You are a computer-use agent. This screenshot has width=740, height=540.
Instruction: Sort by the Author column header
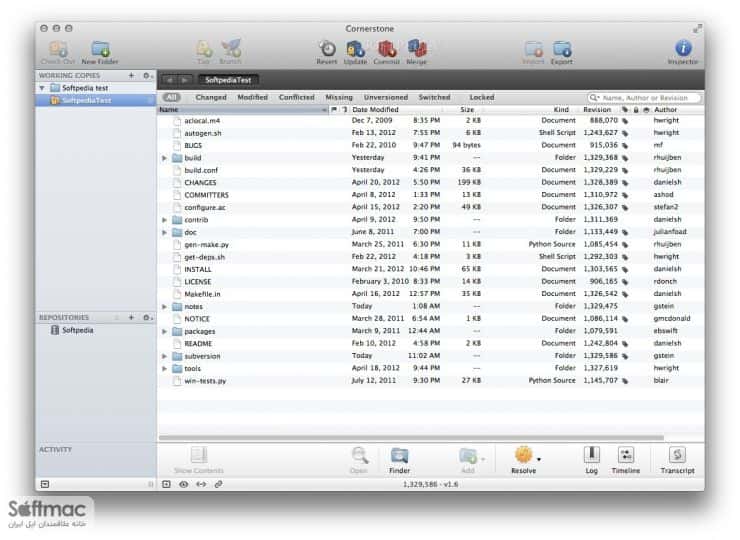[677, 110]
